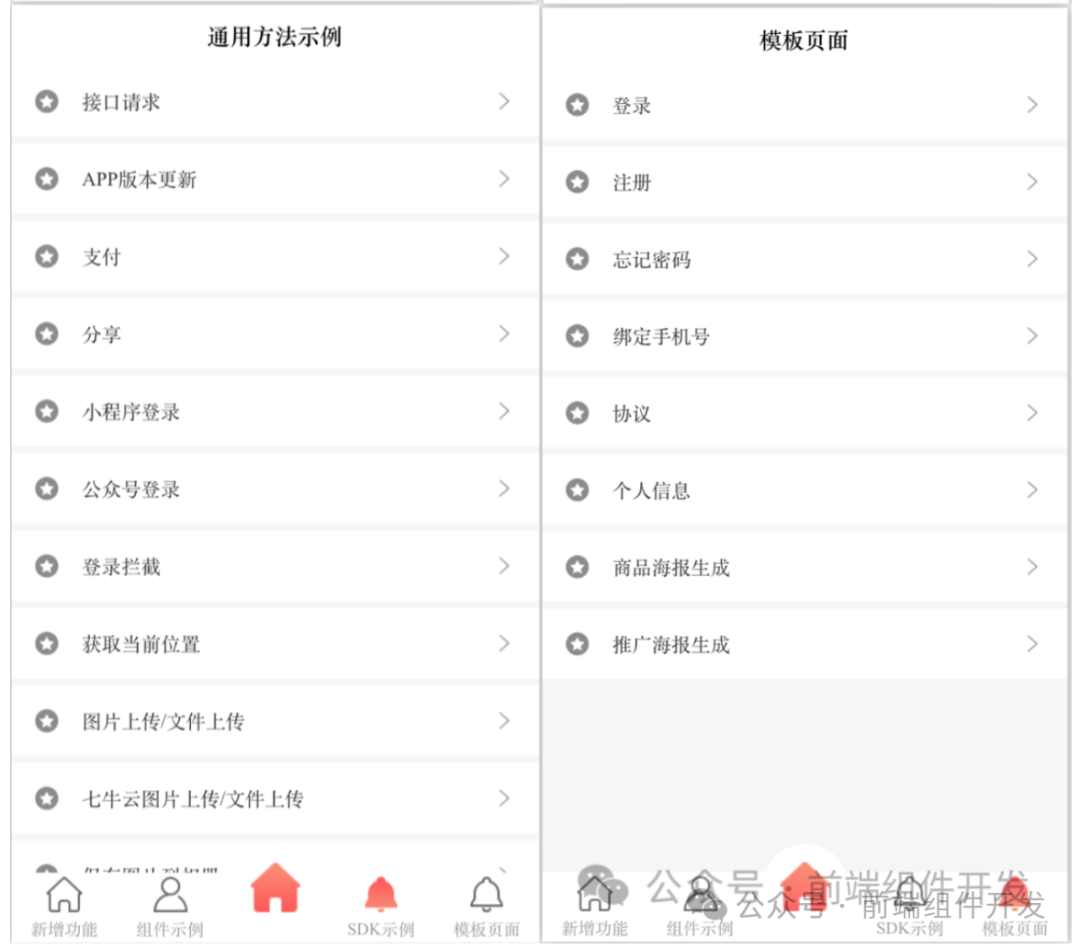The width and height of the screenshot is (1080, 948).
Task: Select the 公众号登录 list label
Action: pyautogui.click(x=131, y=489)
